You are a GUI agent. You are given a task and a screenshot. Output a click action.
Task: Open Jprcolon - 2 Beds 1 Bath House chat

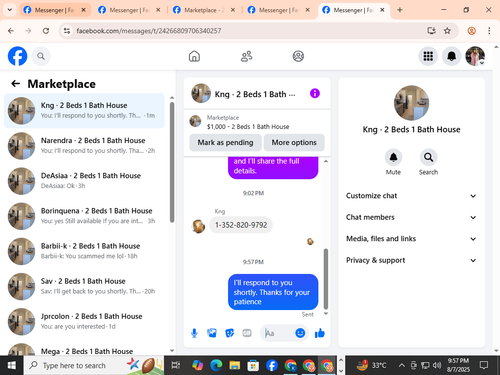(x=84, y=321)
